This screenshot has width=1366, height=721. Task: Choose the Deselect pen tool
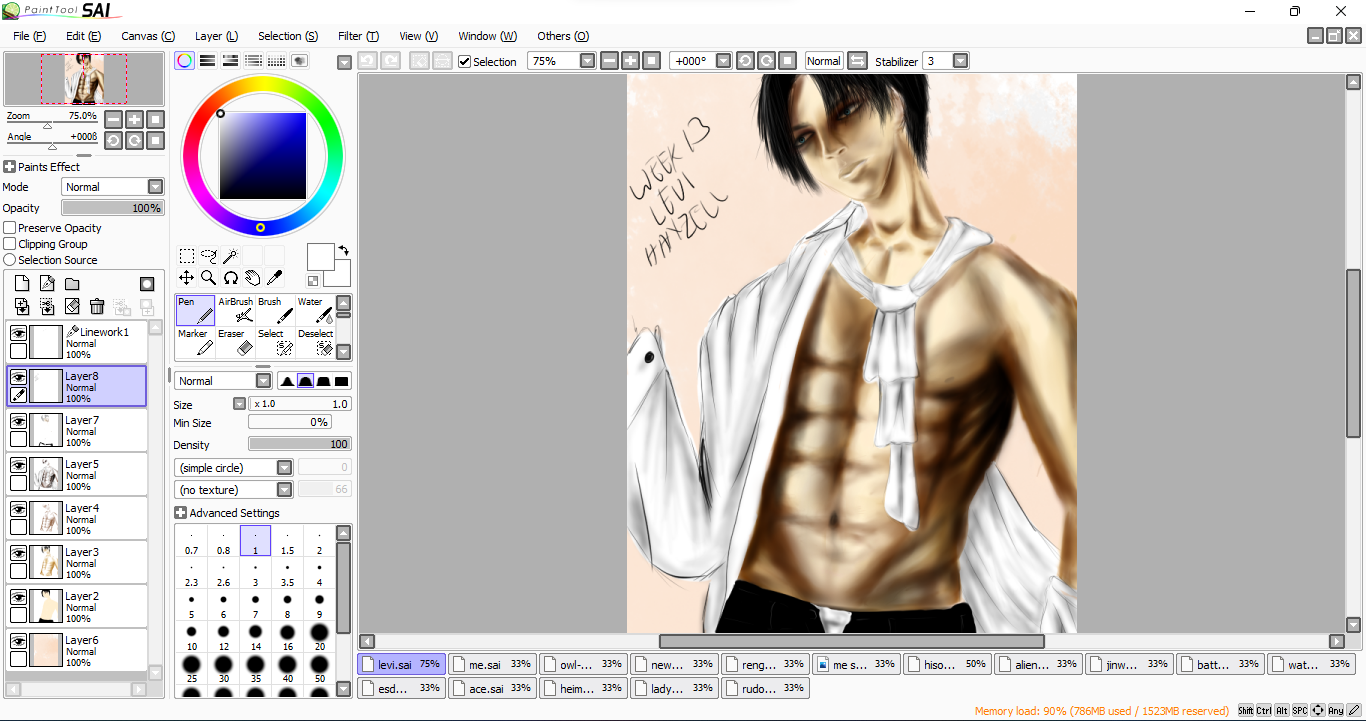pyautogui.click(x=315, y=343)
